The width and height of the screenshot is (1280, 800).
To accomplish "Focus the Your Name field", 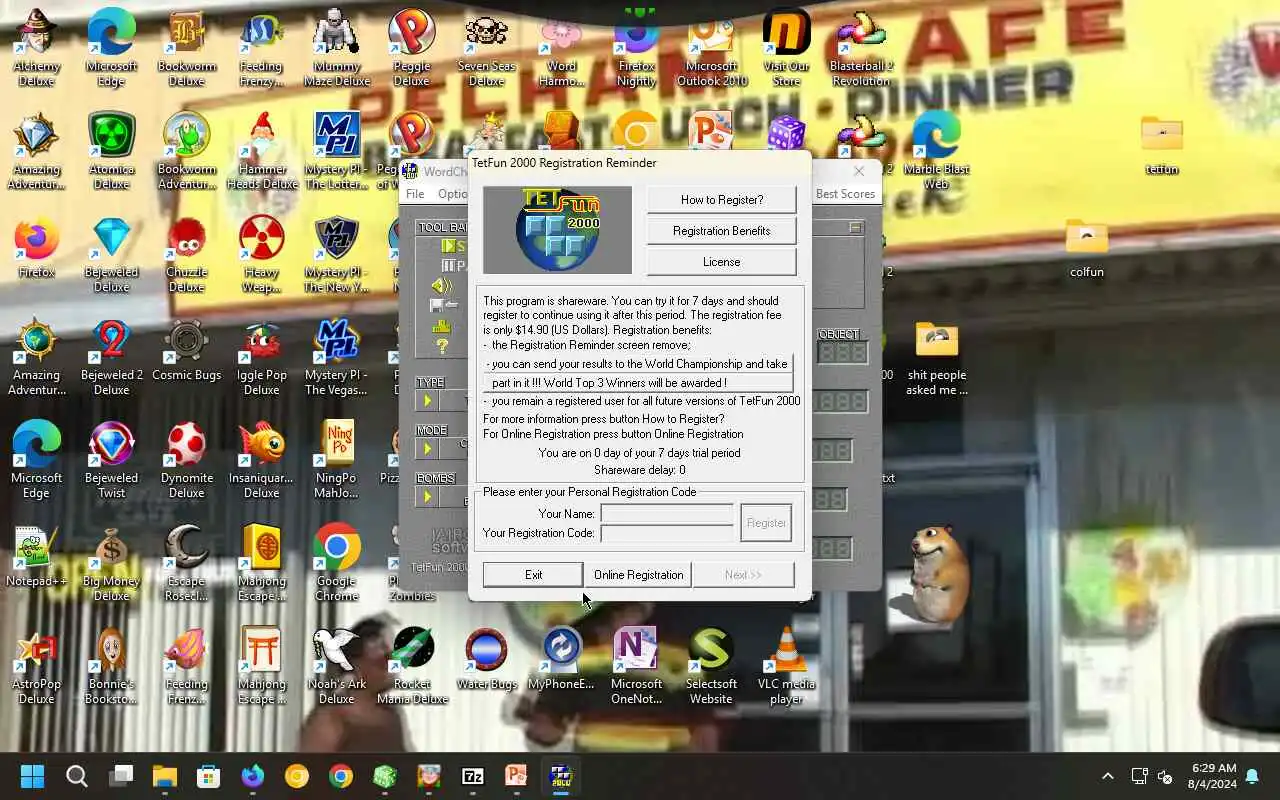I will click(667, 514).
